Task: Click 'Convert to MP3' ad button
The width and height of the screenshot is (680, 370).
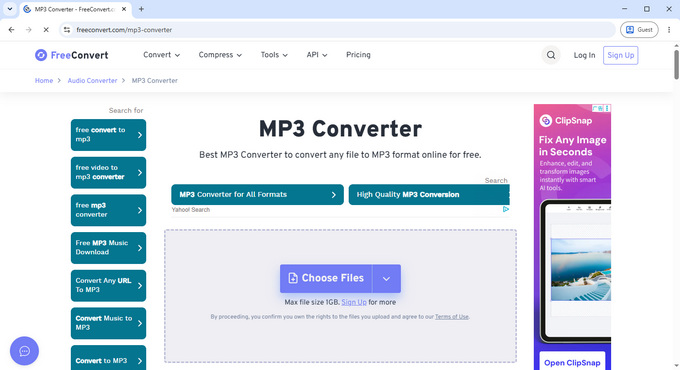Action: [x=108, y=358]
